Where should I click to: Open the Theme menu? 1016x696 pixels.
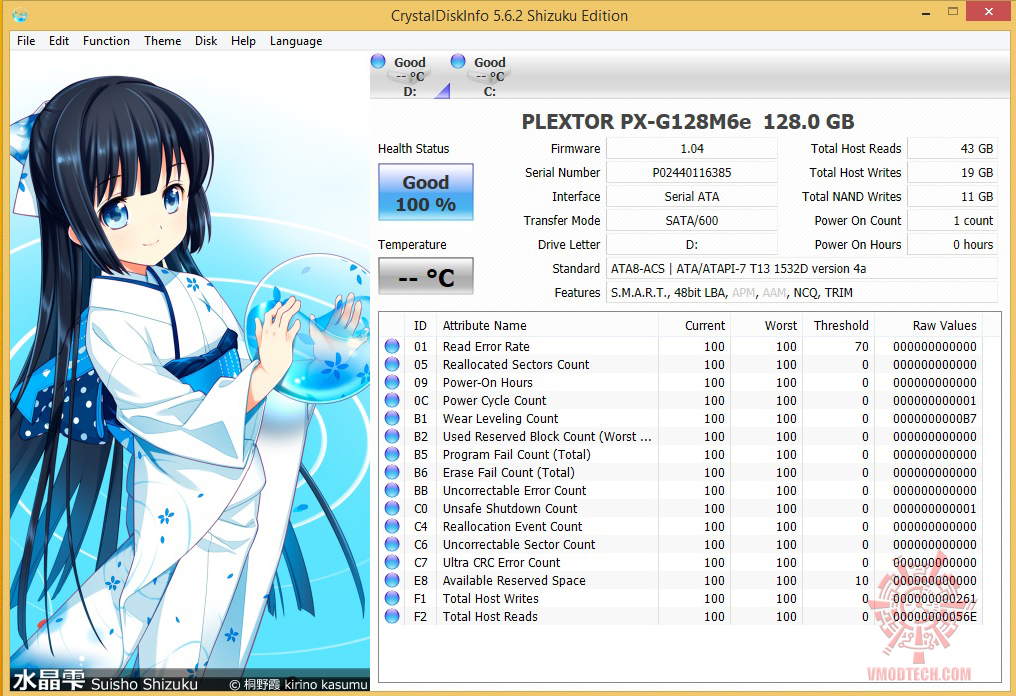163,41
